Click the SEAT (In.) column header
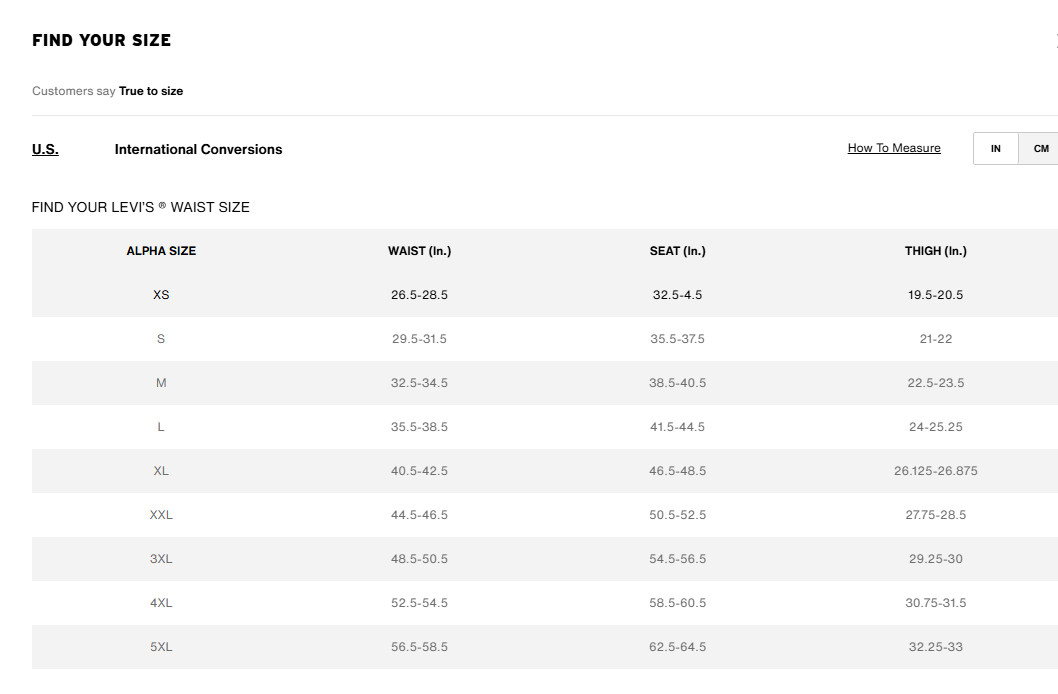1058x694 pixels. [677, 251]
